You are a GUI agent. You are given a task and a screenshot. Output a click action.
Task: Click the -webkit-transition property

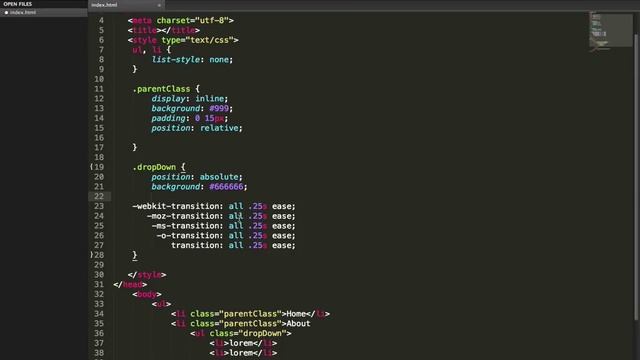pos(176,206)
